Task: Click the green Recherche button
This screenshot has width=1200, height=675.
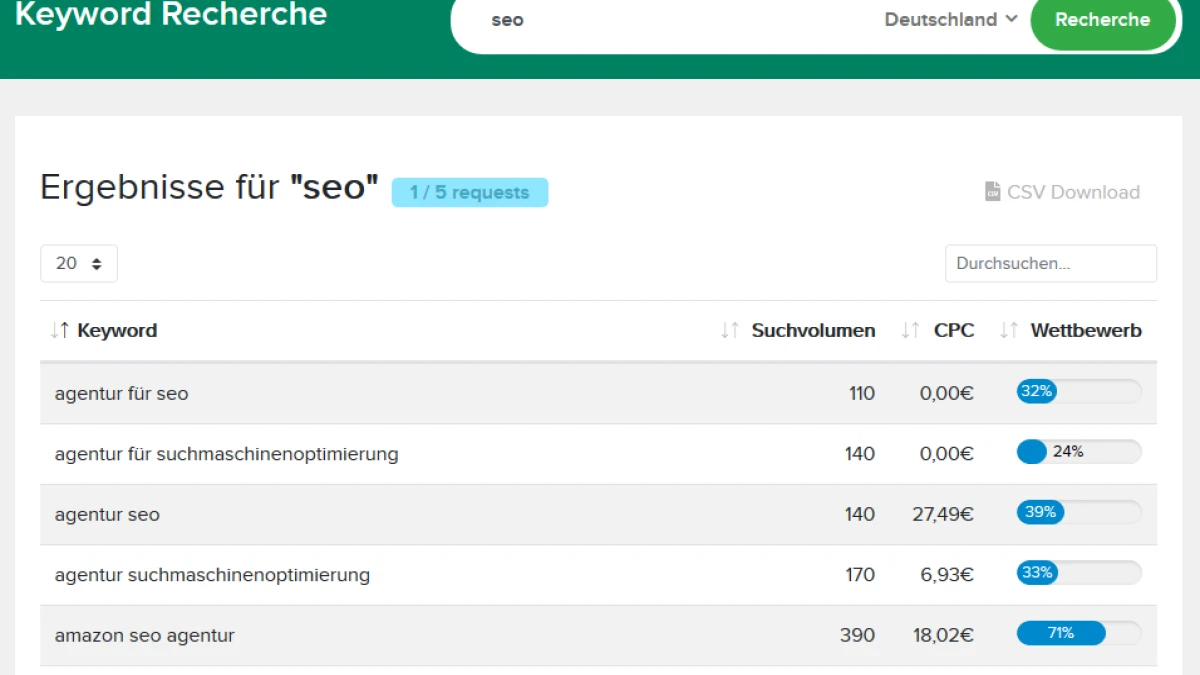Action: [1102, 20]
